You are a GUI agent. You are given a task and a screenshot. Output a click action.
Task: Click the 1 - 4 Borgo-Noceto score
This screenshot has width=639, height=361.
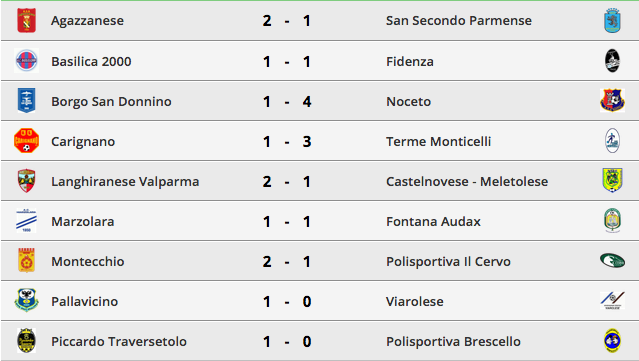287,101
